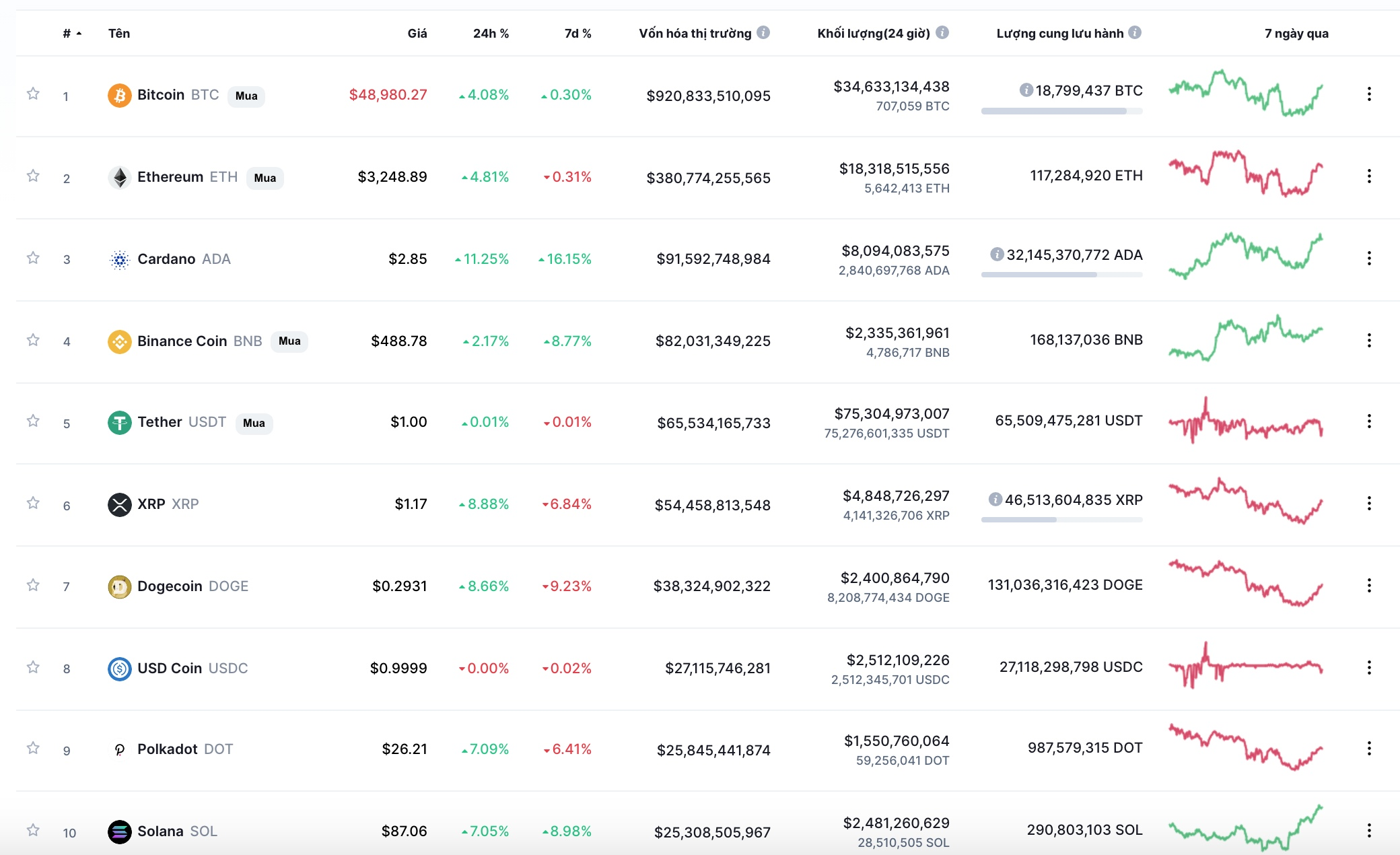Viewport: 1400px width, 855px height.
Task: Star Cardano for the watchlist
Action: click(x=33, y=258)
